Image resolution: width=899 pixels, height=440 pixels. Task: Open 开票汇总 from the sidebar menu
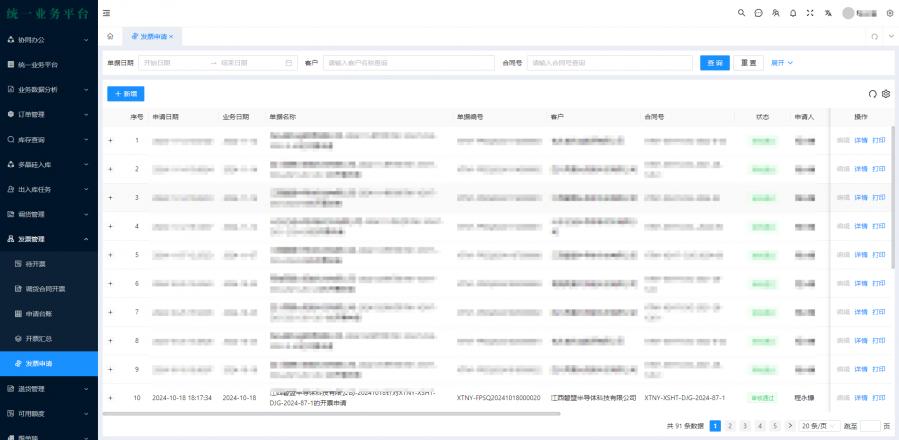[40, 338]
